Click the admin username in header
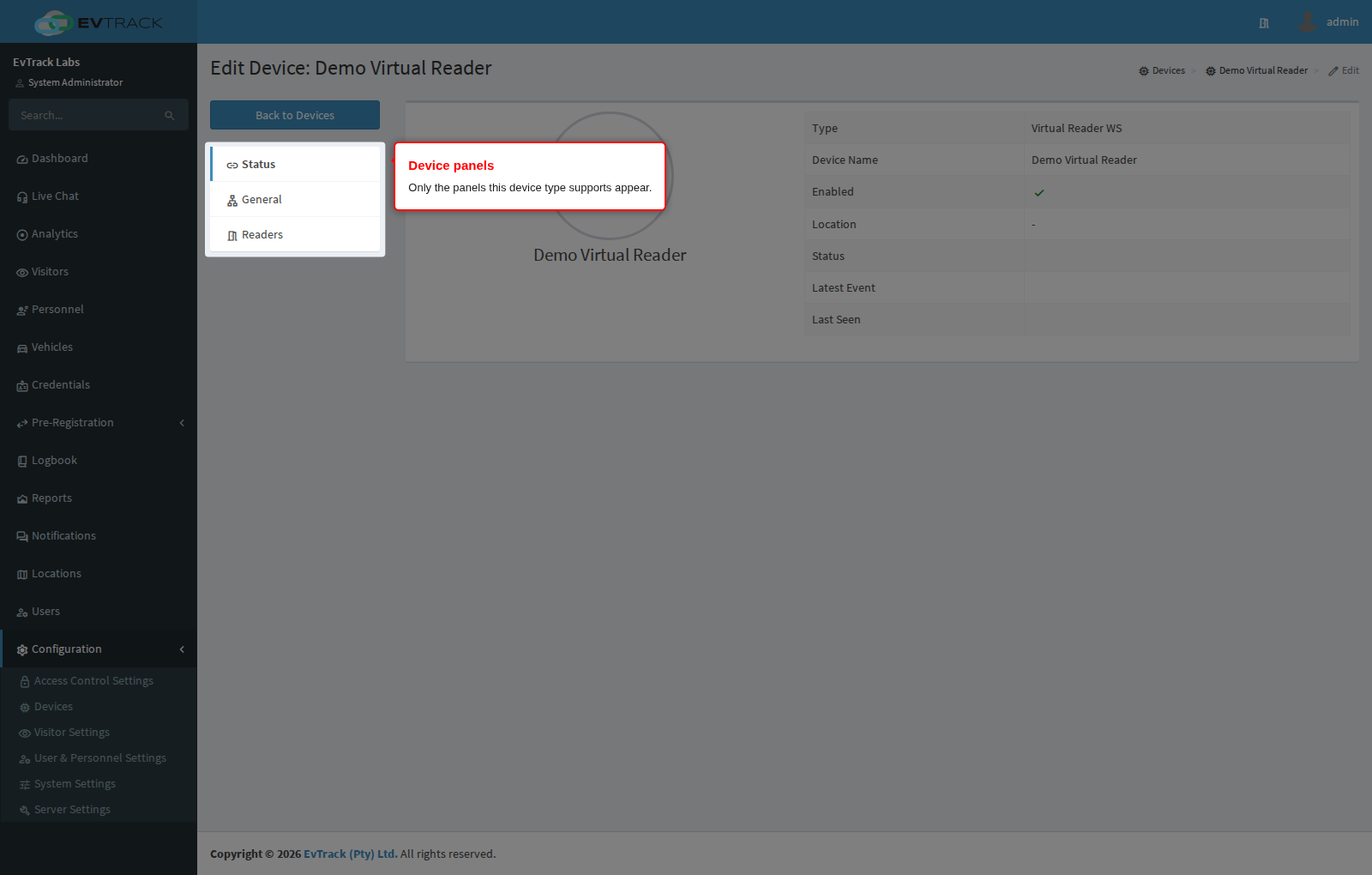Image resolution: width=1372 pixels, height=875 pixels. coord(1342,22)
